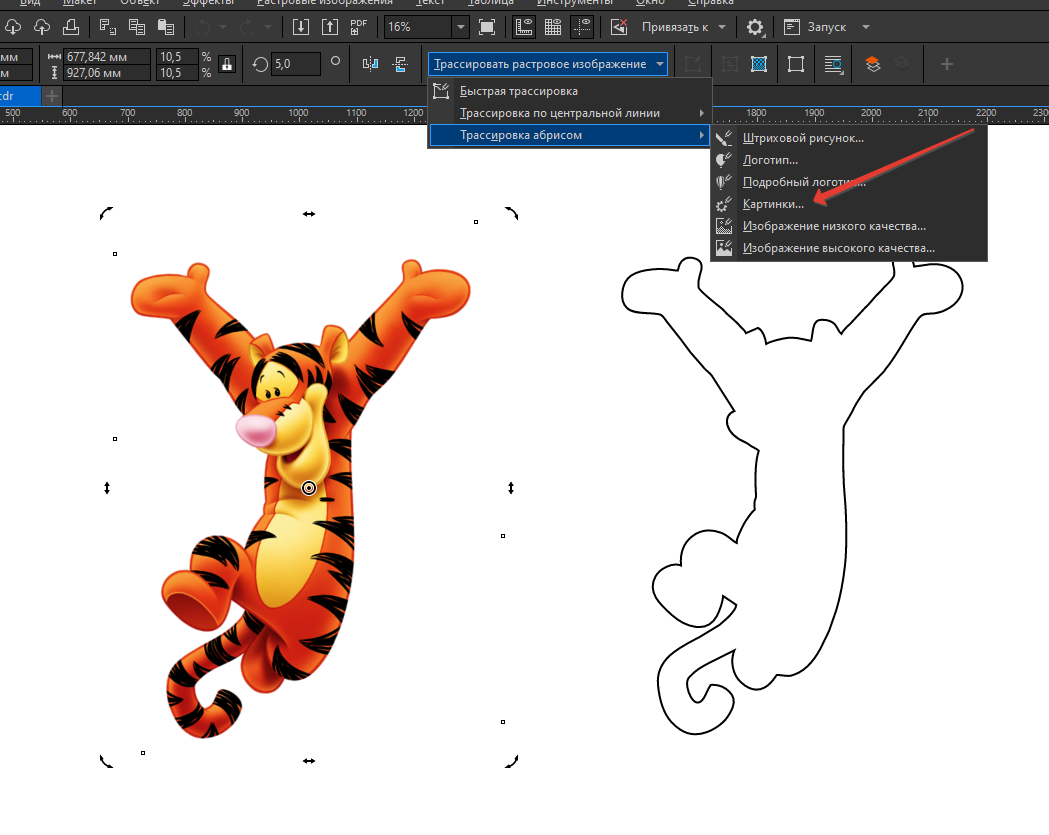Click the cloud upload icon
The height and width of the screenshot is (835, 1049).
tap(41, 27)
